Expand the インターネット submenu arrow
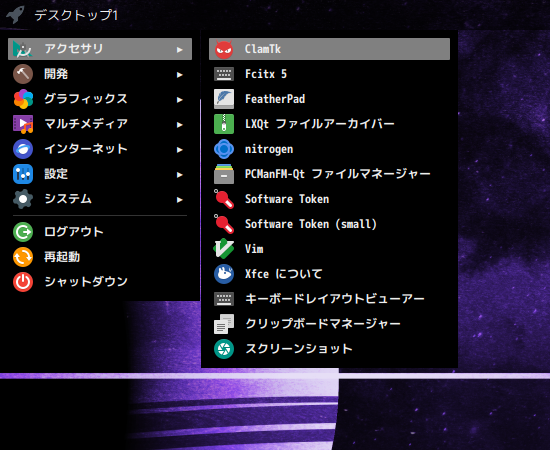 click(x=180, y=150)
